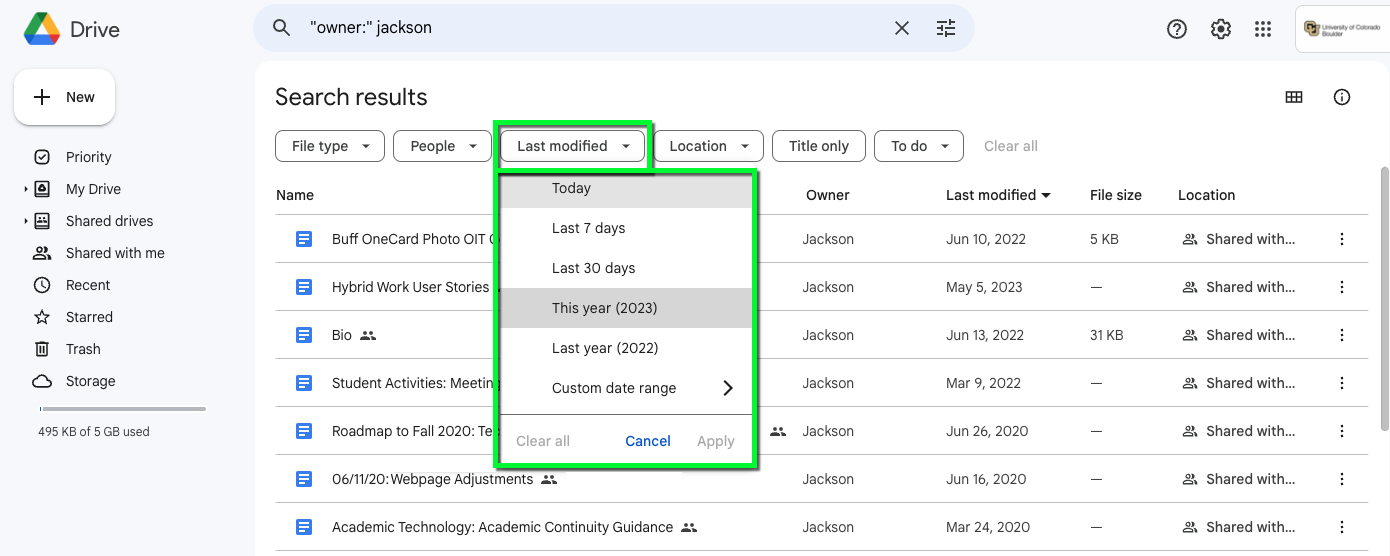
Task: Click Cancel in the date filter menu
Action: click(x=647, y=441)
